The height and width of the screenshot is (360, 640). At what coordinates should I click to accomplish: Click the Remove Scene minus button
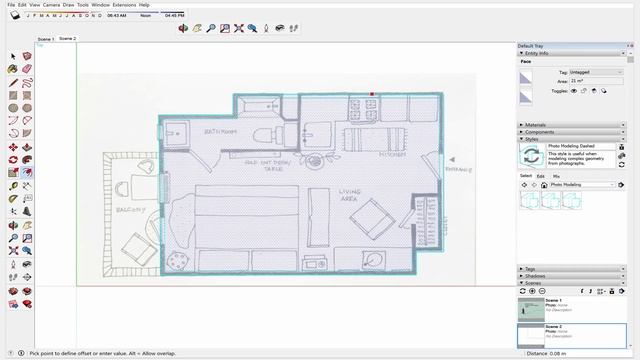point(542,291)
